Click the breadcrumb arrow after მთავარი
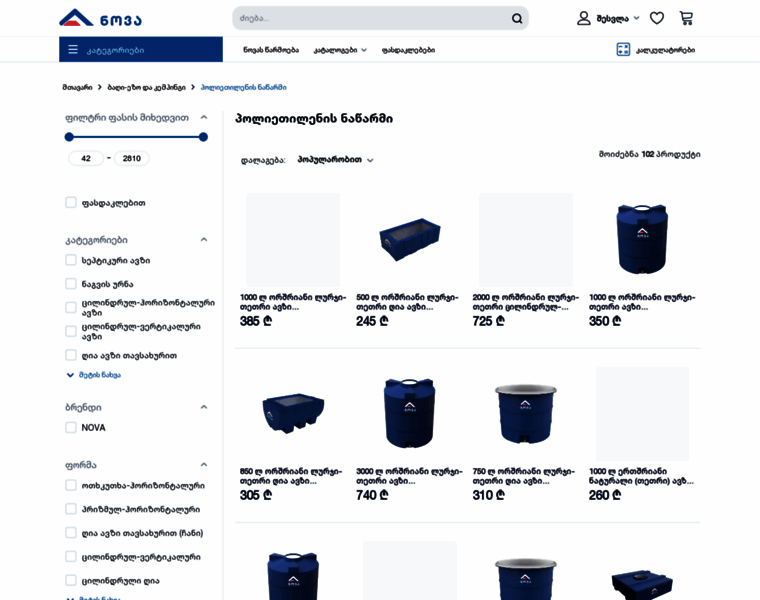Image resolution: width=760 pixels, height=600 pixels. coord(99,88)
